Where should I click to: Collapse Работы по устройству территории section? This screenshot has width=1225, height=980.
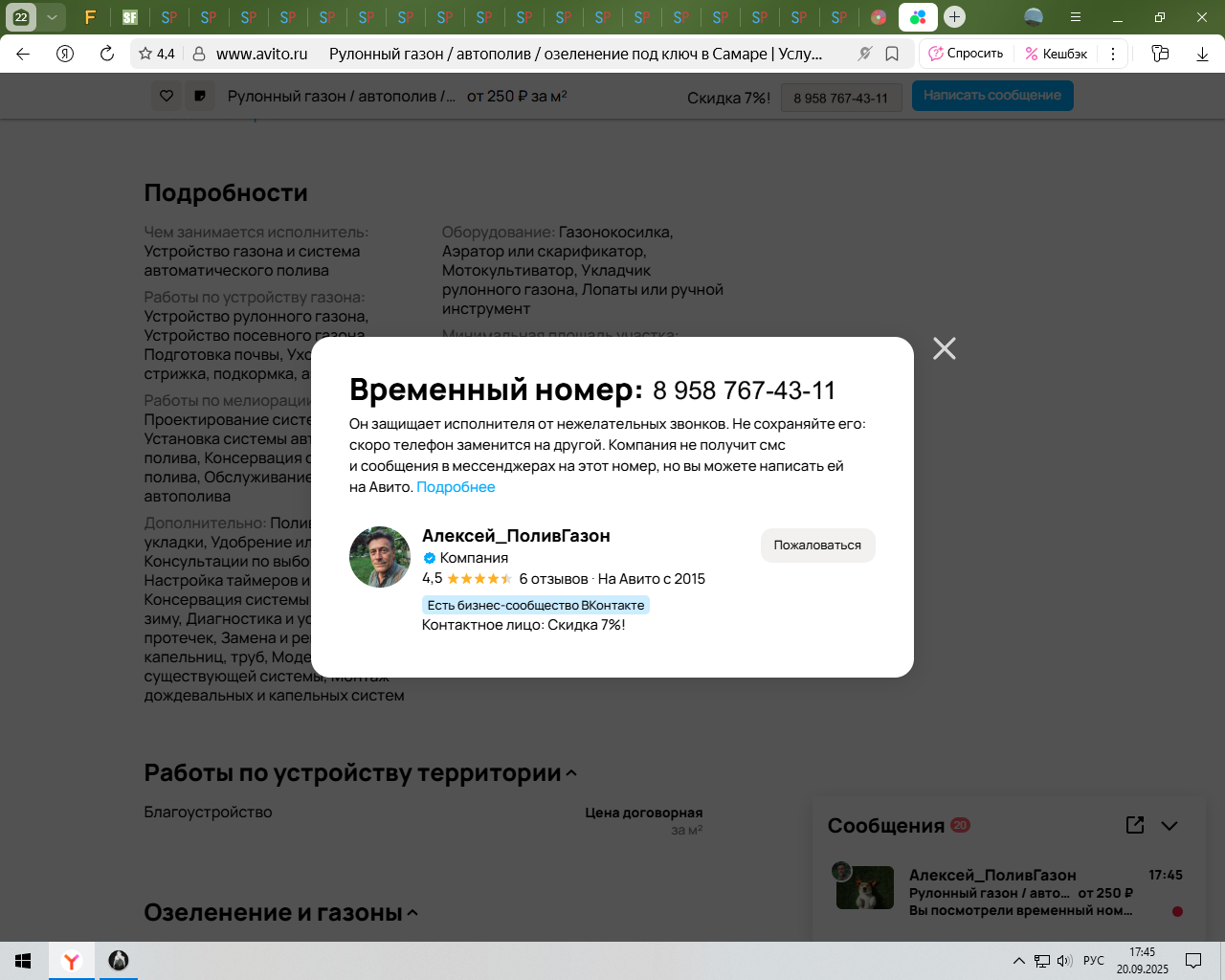coord(571,773)
